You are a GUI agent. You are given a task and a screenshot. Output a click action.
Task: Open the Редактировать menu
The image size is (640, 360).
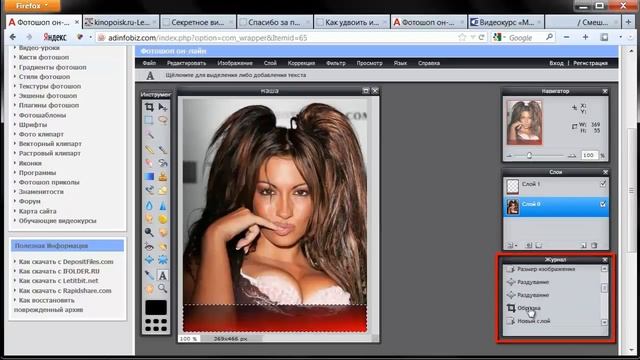[187, 63]
